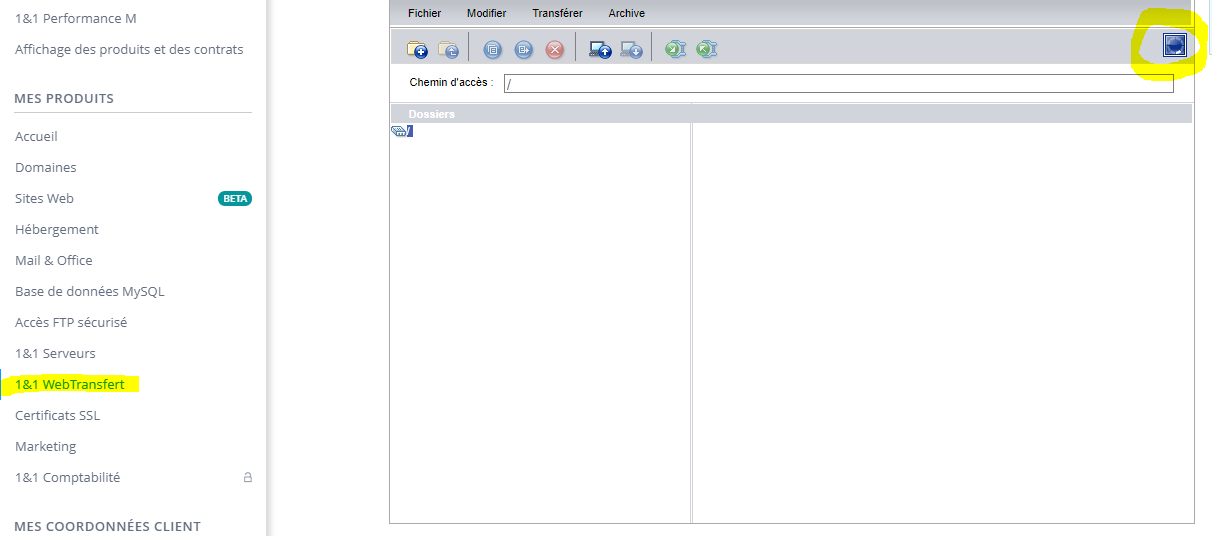This screenshot has height=536, width=1212.
Task: Open the Transférer menu
Action: click(557, 13)
